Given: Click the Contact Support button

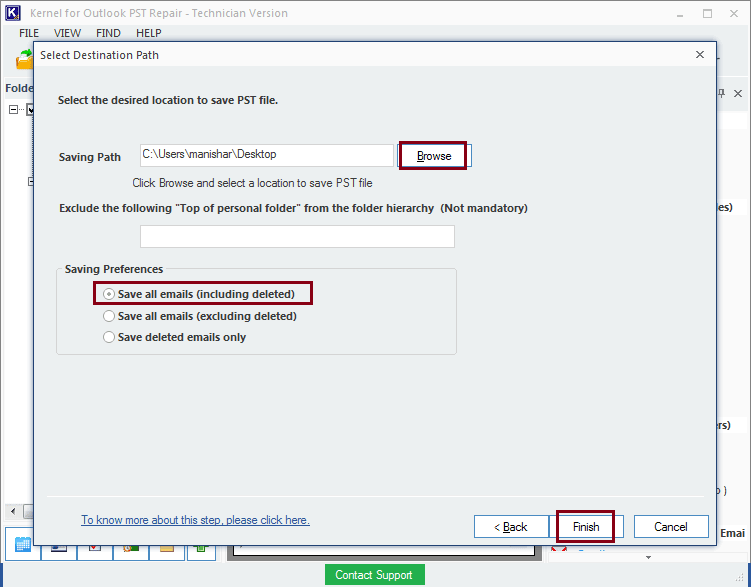Looking at the screenshot, I should [x=374, y=575].
